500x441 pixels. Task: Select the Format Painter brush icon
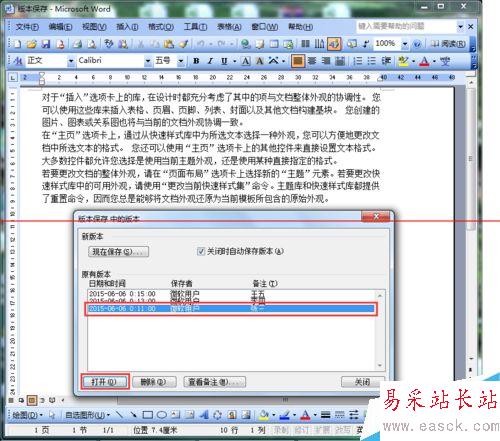click(x=184, y=44)
